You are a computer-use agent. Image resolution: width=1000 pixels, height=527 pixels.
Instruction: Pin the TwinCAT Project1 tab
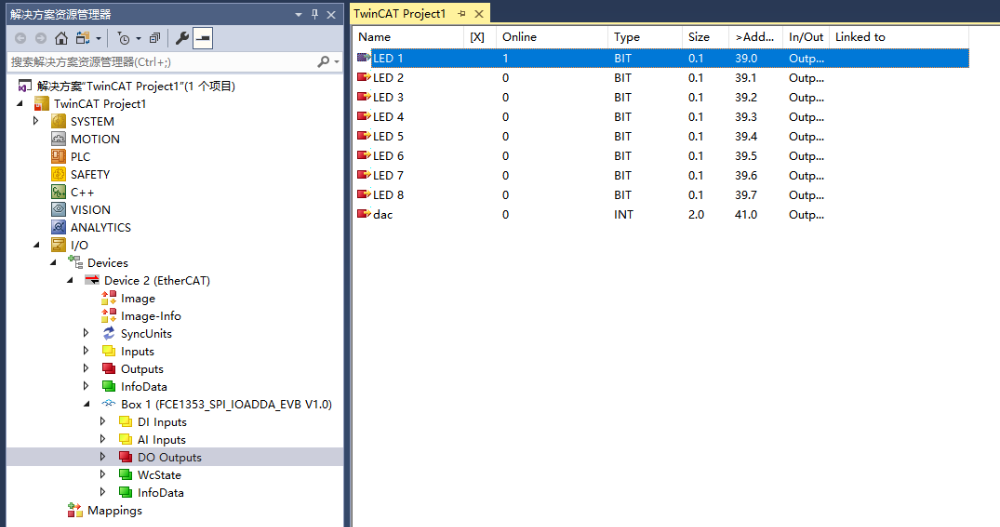pos(461,13)
